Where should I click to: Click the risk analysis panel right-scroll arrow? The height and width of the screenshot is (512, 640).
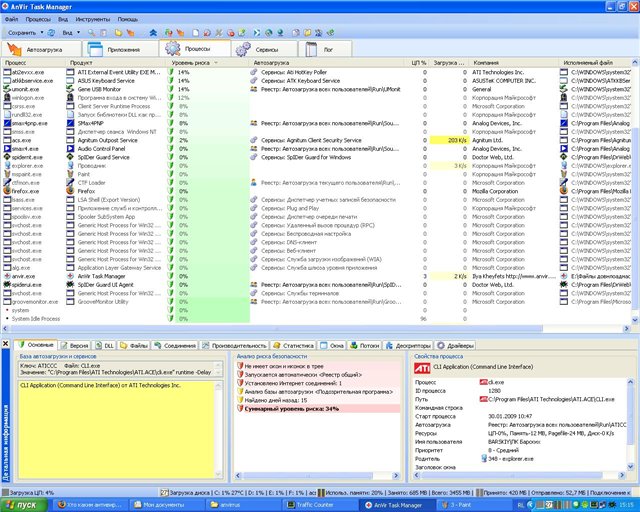396,476
